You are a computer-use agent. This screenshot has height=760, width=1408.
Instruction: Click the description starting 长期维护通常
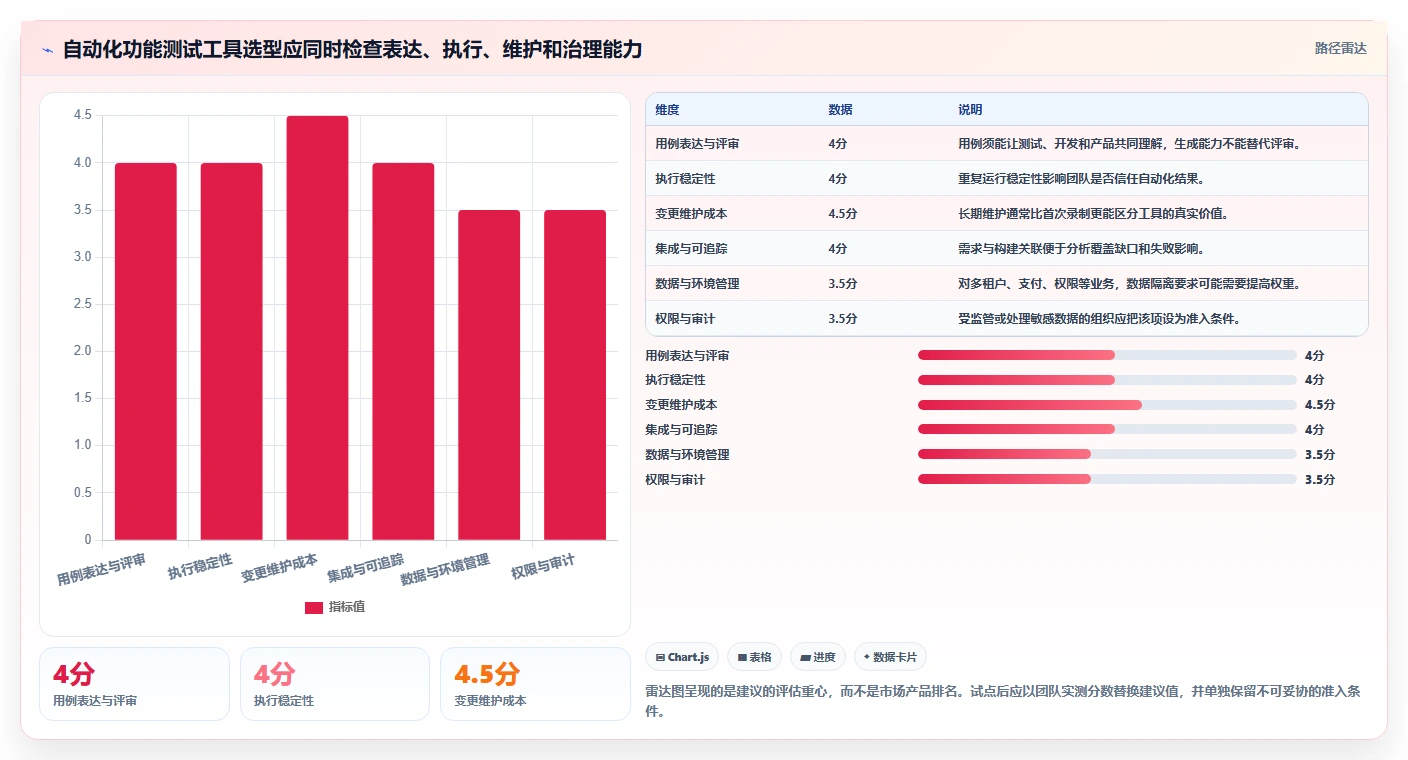[x=1093, y=214]
